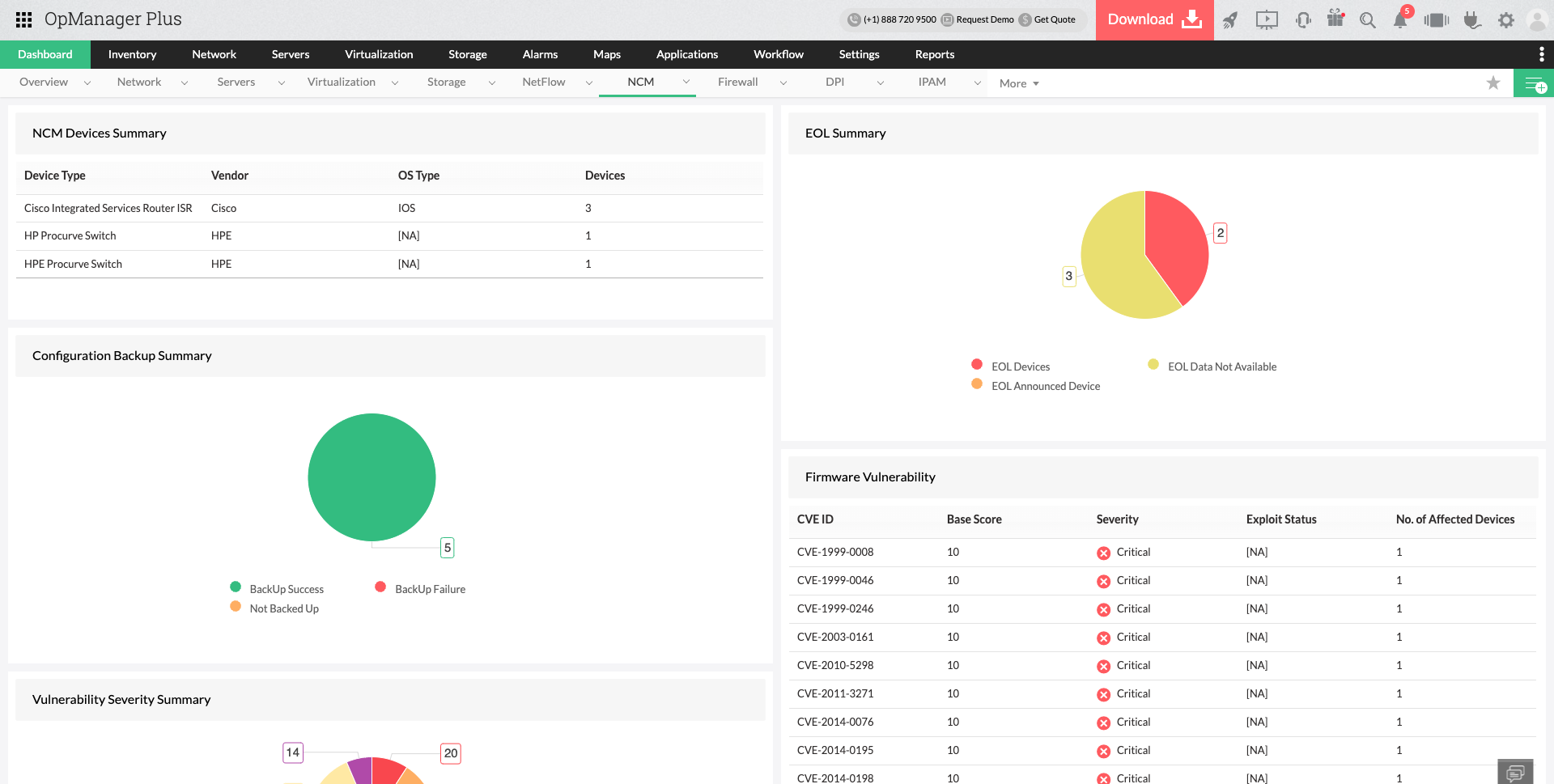
Task: Click Critical icon for CVE-1999-0008
Action: [1103, 553]
